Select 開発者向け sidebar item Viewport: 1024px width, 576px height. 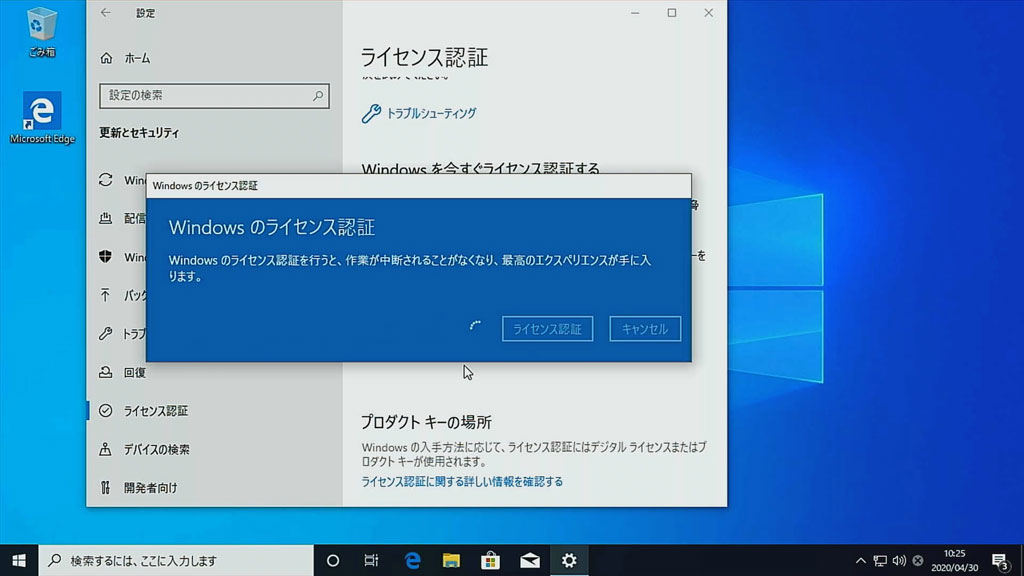tap(150, 488)
